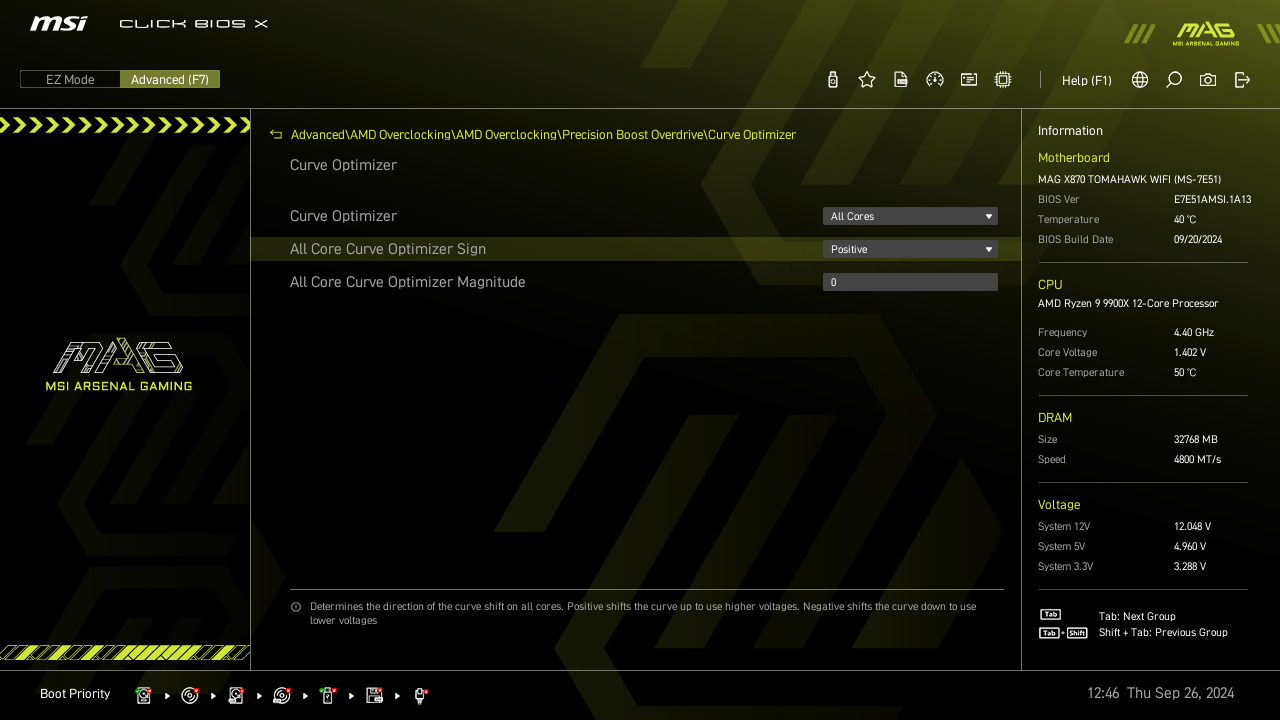Open the Hardware Monitor gauge icon
The image size is (1280, 720).
934,79
